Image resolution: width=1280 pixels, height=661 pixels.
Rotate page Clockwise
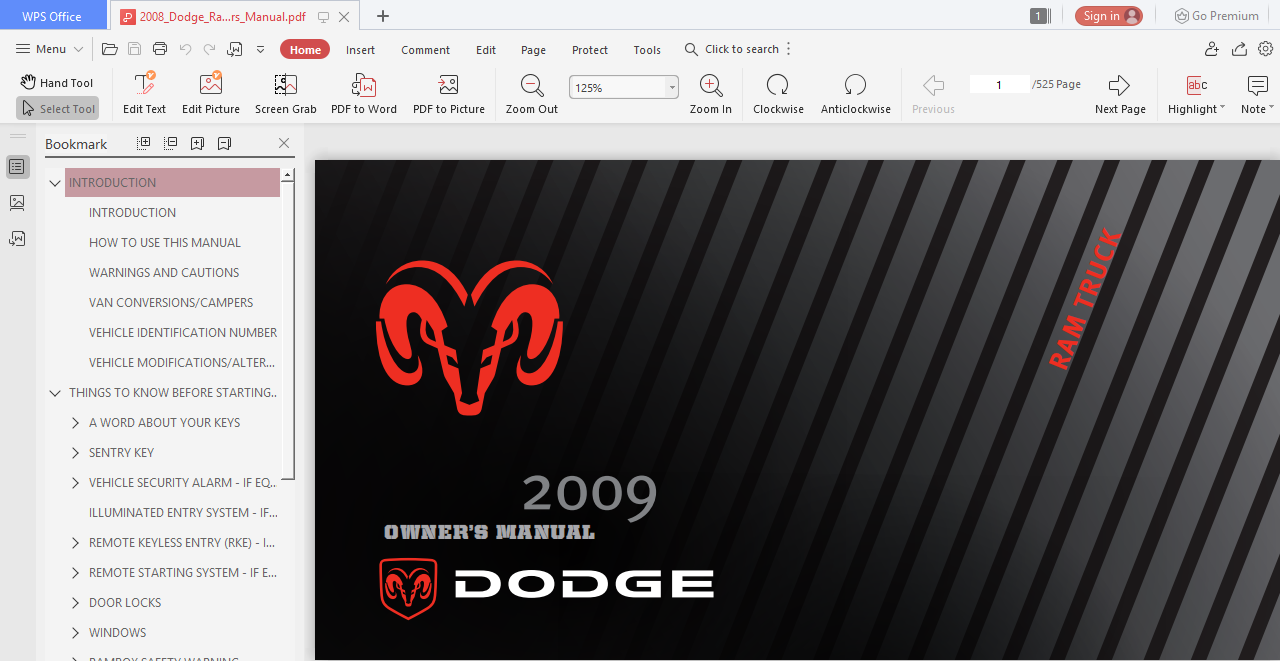[x=778, y=94]
